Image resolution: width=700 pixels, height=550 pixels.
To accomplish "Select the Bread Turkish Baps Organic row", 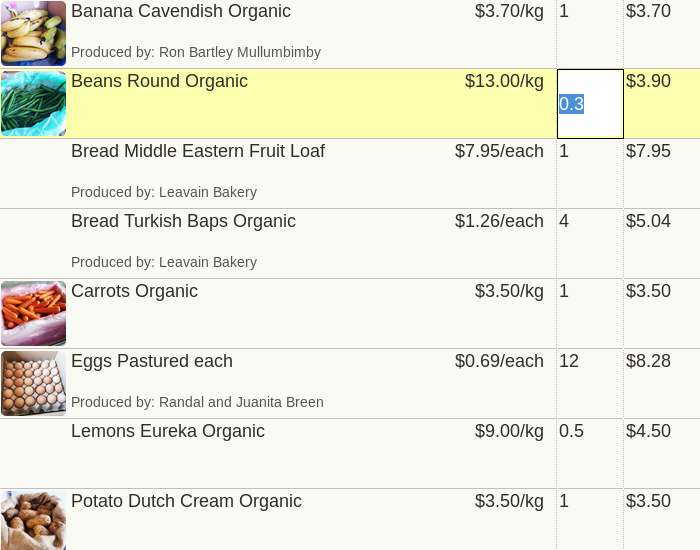I will (350, 244).
